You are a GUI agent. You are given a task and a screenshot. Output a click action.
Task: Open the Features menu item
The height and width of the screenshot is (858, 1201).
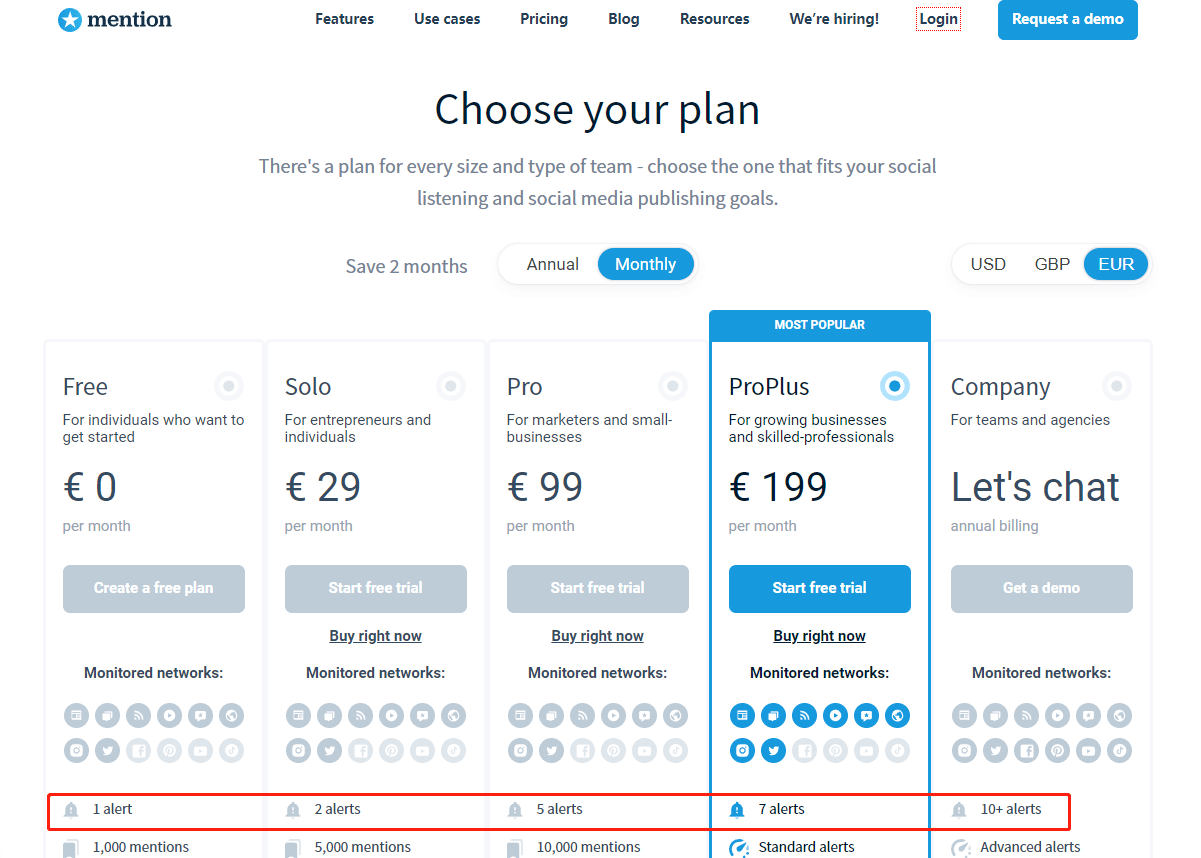pyautogui.click(x=344, y=19)
